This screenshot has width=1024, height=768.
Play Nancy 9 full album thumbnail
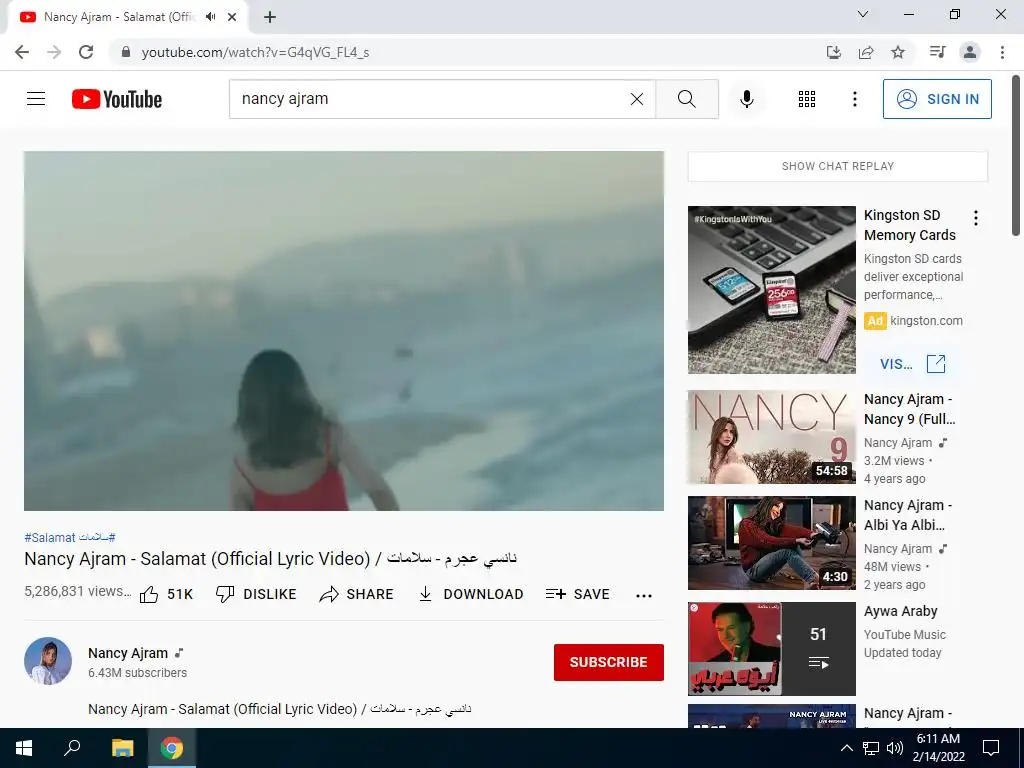(x=771, y=437)
